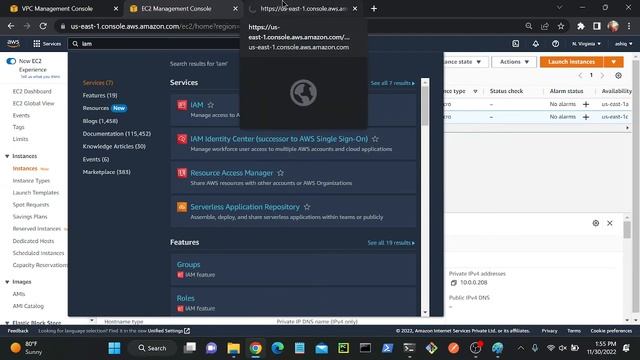Open the Roles IAM feature
640x360 pixels.
185,298
